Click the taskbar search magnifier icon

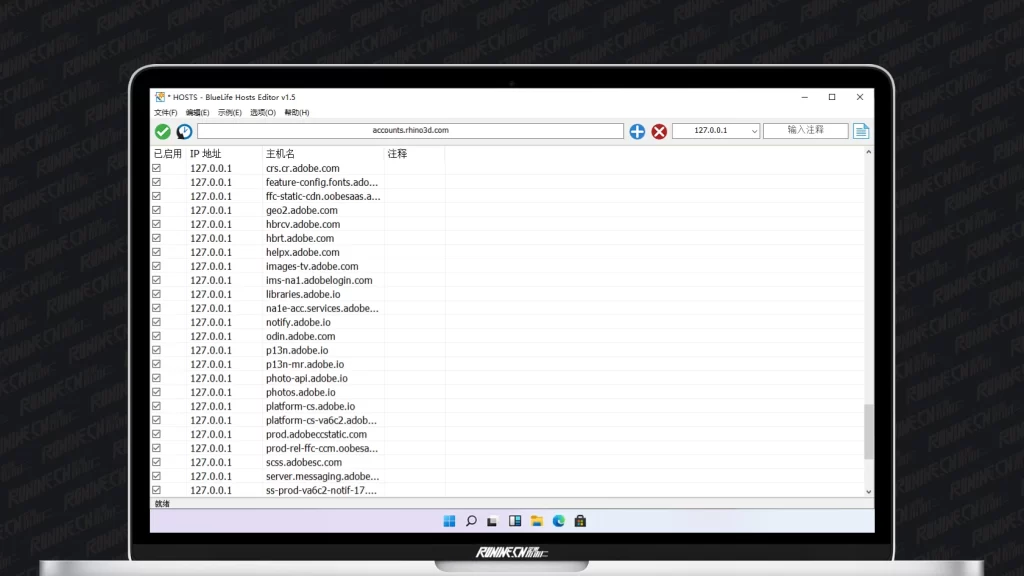(x=471, y=521)
